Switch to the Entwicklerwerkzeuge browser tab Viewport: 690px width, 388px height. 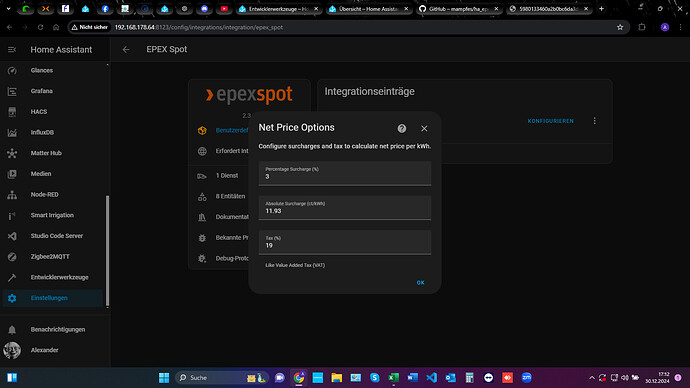click(x=279, y=9)
